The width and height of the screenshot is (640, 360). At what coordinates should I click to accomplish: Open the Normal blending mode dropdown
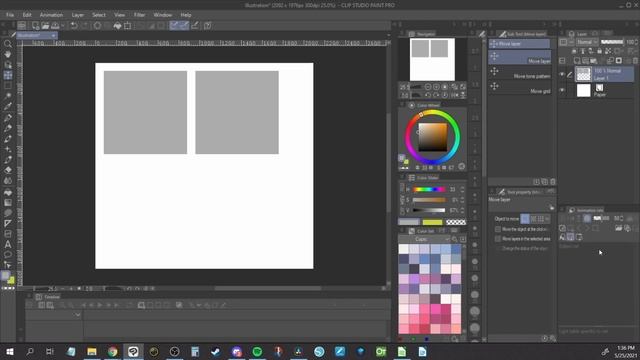[x=587, y=42]
